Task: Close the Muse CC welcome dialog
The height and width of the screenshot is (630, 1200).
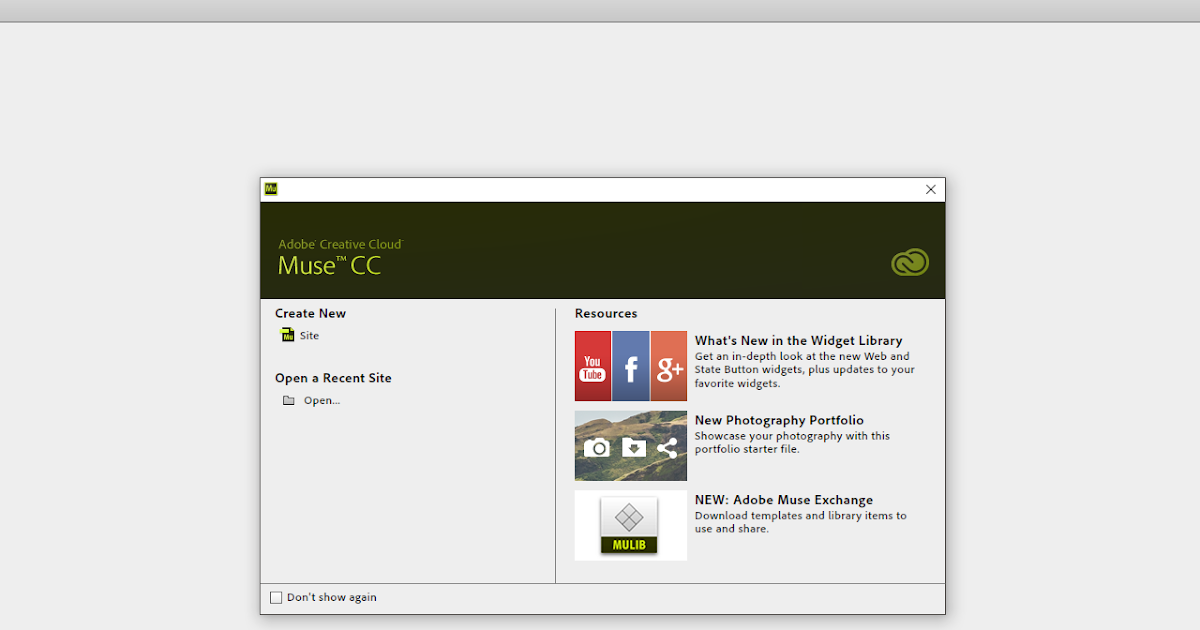Action: (931, 189)
